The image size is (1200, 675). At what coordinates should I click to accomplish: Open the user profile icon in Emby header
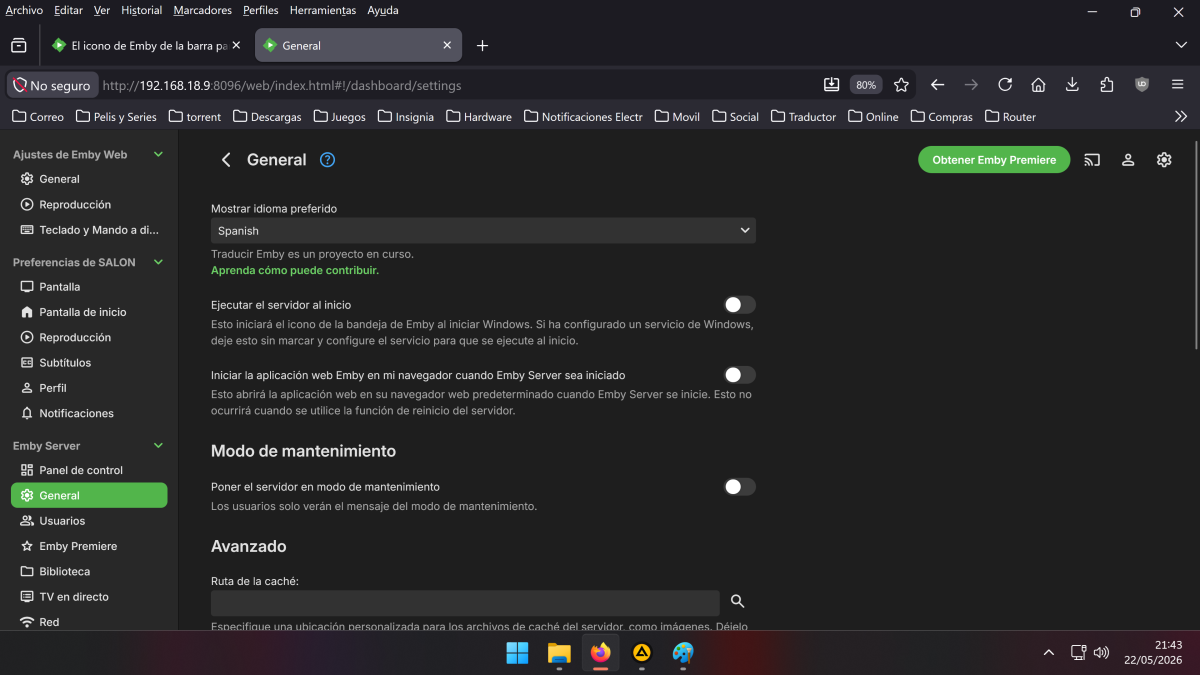1128,160
